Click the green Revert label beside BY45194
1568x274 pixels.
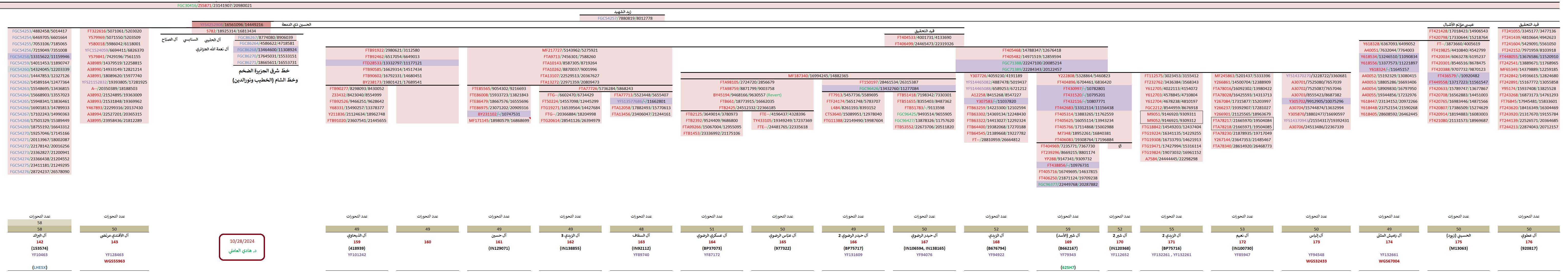point(774,95)
